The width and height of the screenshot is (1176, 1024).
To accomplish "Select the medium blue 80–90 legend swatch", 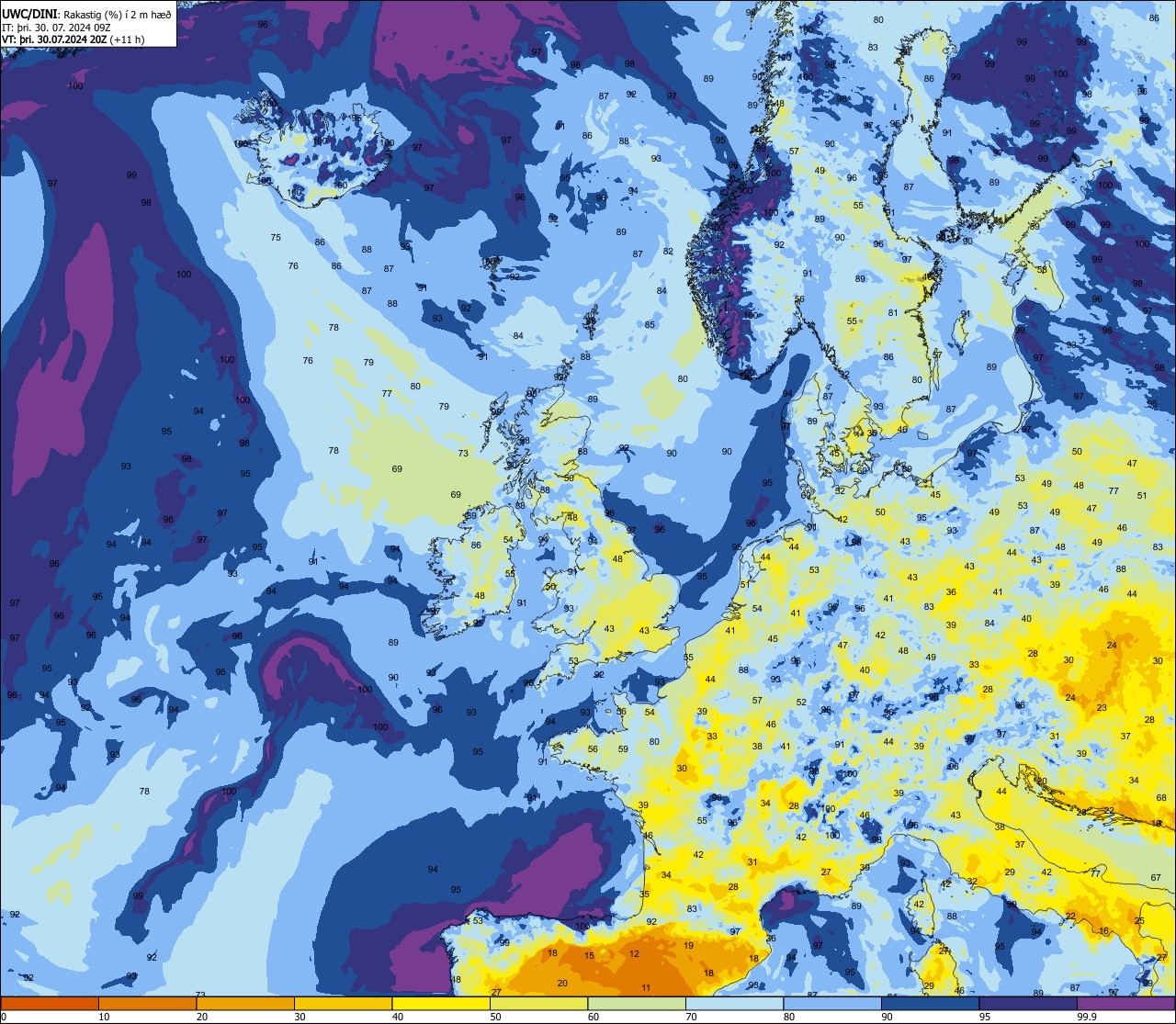I will 832,1003.
